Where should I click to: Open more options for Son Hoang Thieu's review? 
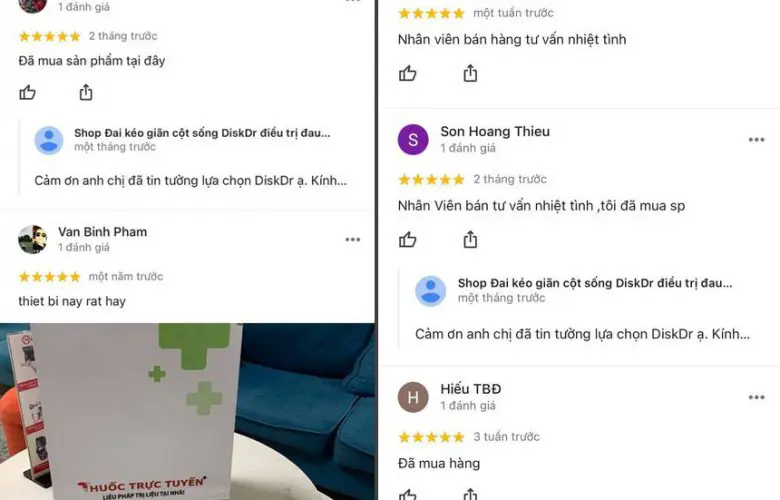click(x=756, y=140)
